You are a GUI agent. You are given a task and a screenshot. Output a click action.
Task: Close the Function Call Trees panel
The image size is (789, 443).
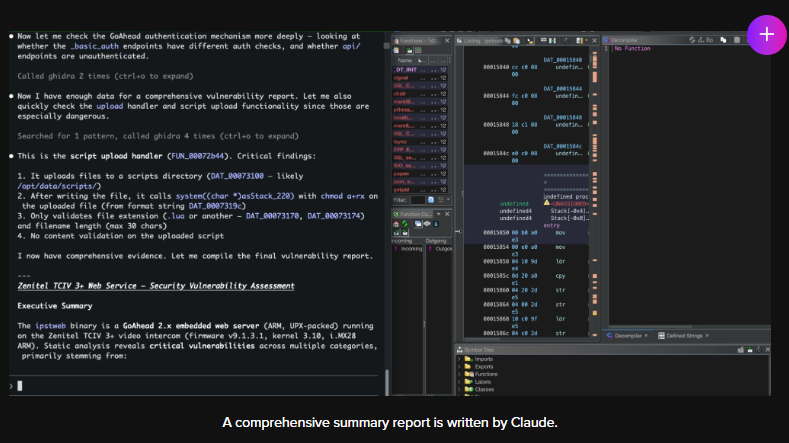click(447, 214)
